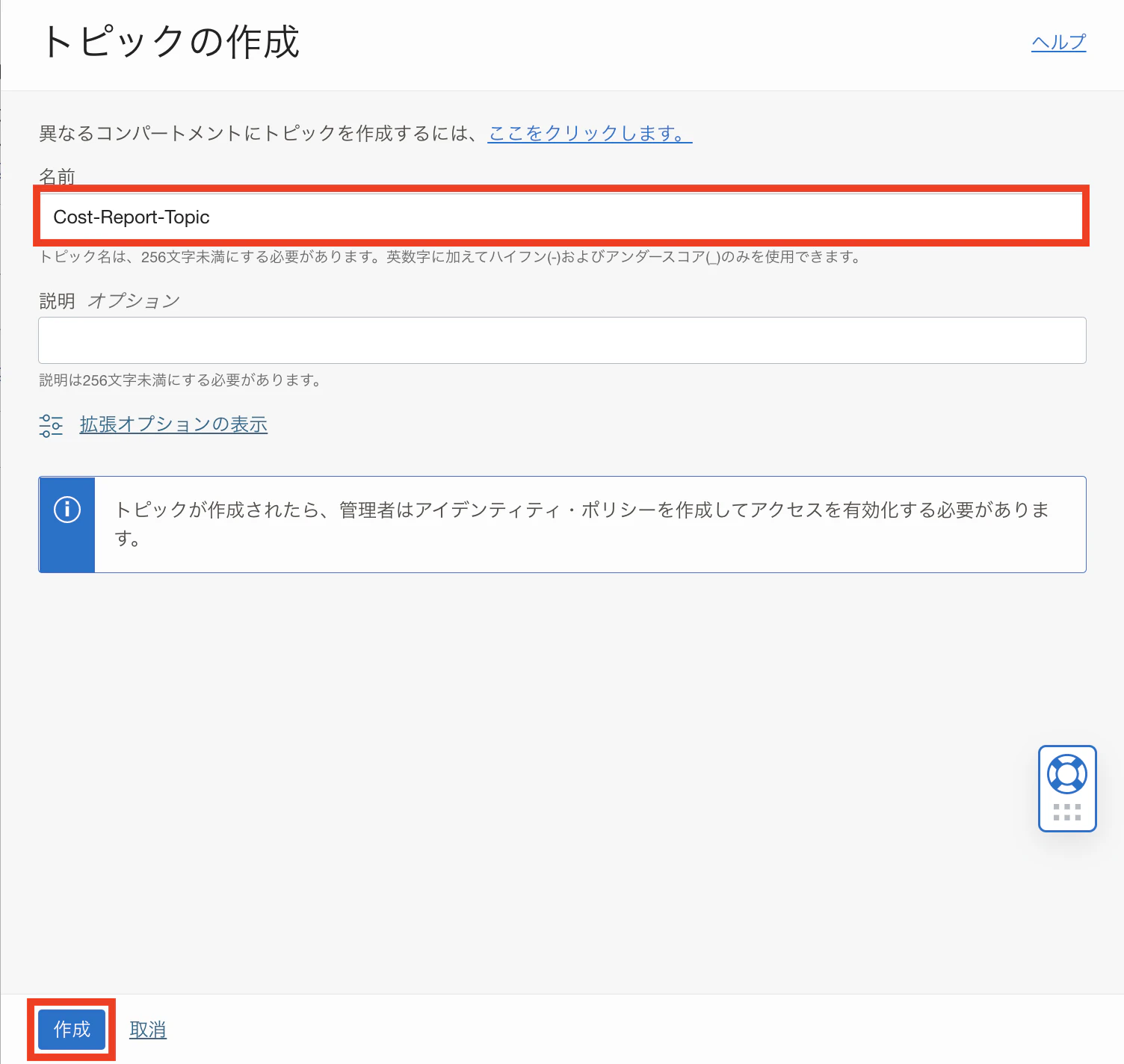Click the 取消 cancel link
The image size is (1124, 1064).
pyautogui.click(x=148, y=1030)
